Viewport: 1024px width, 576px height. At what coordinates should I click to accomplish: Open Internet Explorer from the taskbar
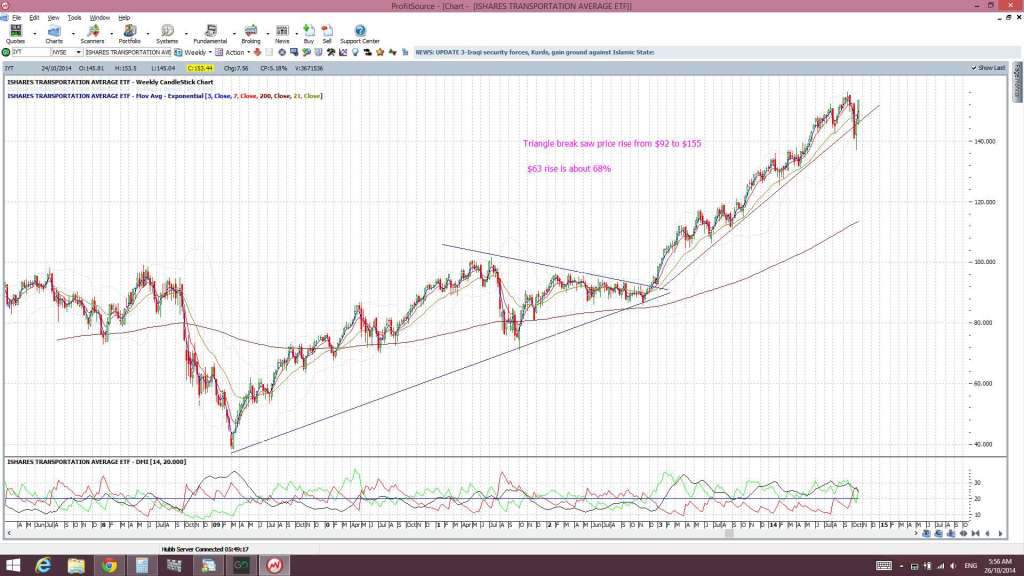(x=43, y=566)
